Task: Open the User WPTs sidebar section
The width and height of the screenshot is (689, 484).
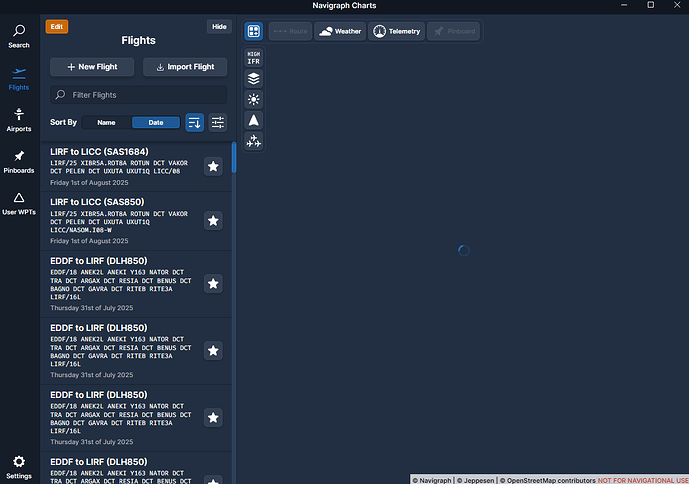Action: (19, 204)
